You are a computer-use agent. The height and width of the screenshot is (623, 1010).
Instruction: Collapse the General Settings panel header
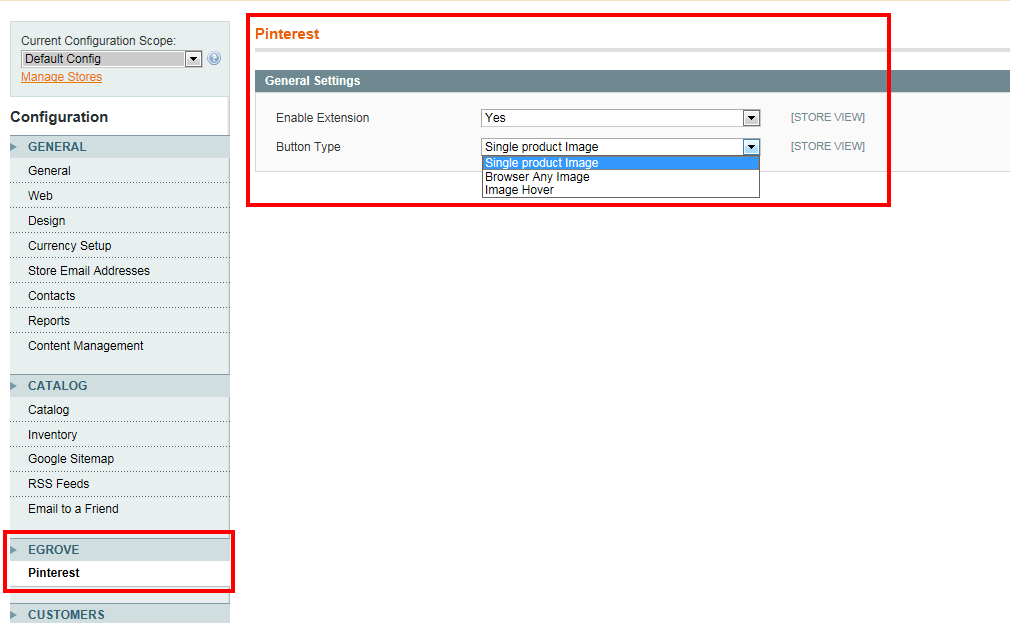click(633, 81)
